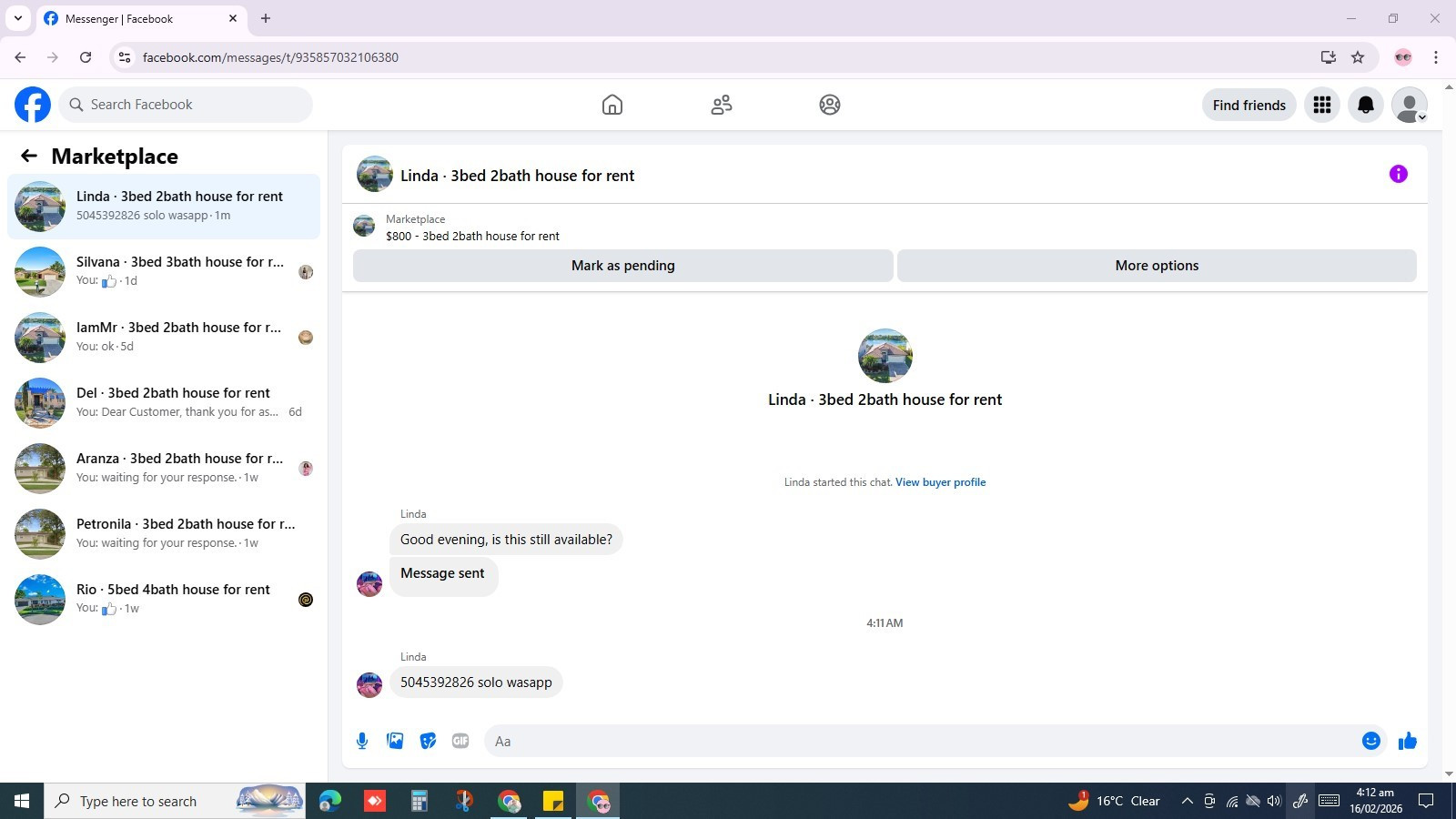Choose a GIF icon
The height and width of the screenshot is (819, 1456).
click(x=460, y=741)
